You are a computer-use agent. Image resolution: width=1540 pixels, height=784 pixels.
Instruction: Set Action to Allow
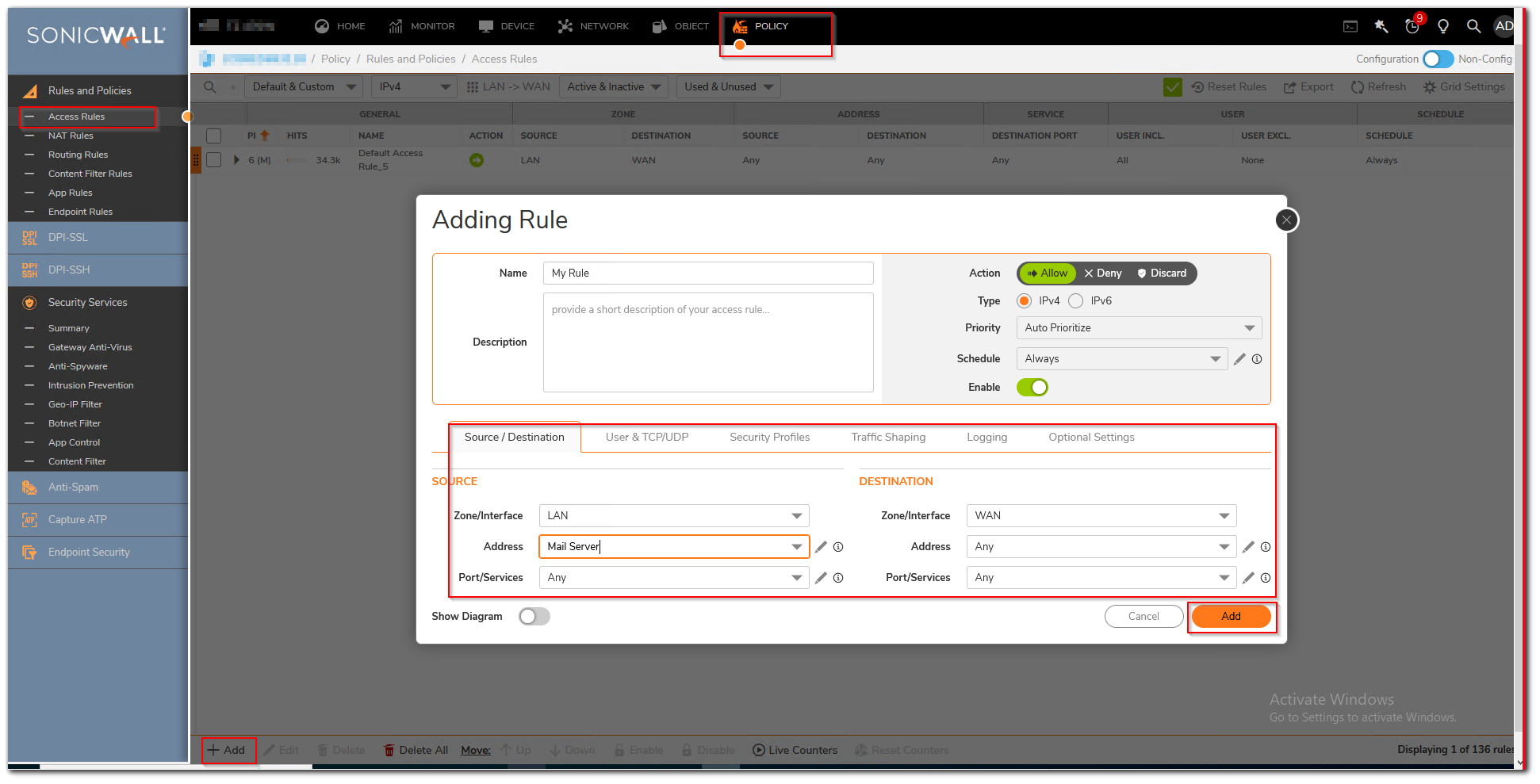pyautogui.click(x=1048, y=273)
